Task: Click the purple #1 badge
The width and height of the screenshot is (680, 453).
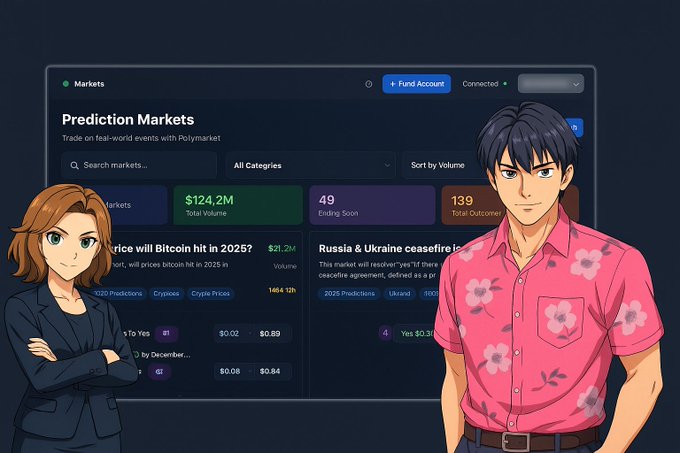Action: click(x=166, y=333)
